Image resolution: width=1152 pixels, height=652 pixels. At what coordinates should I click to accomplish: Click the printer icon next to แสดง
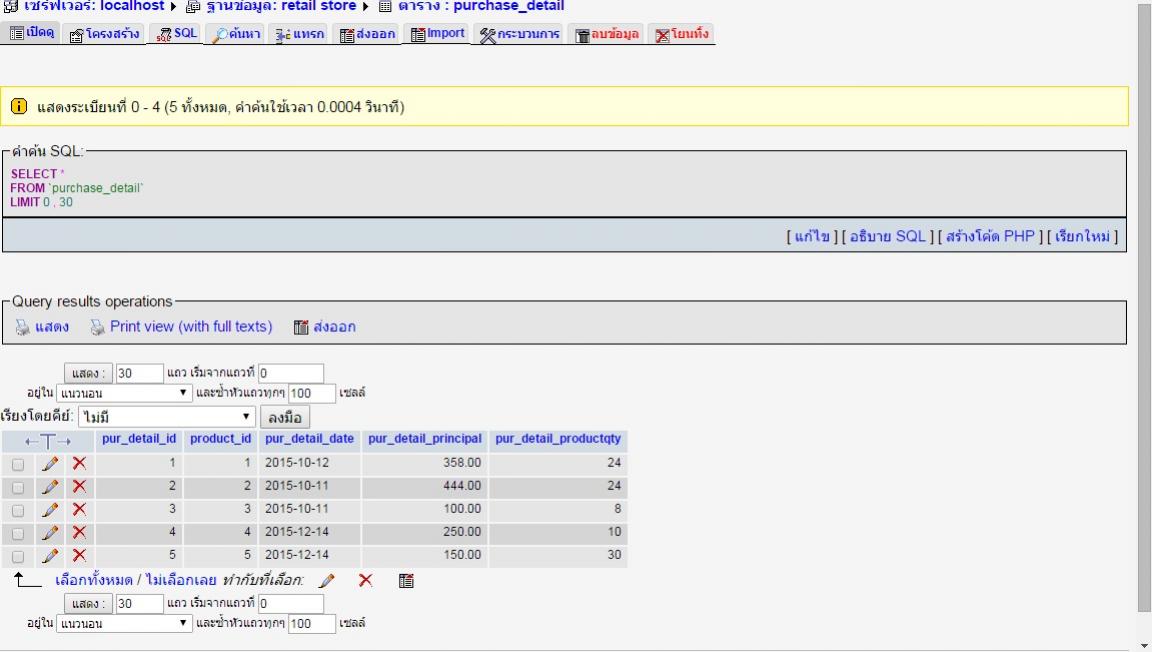23,327
